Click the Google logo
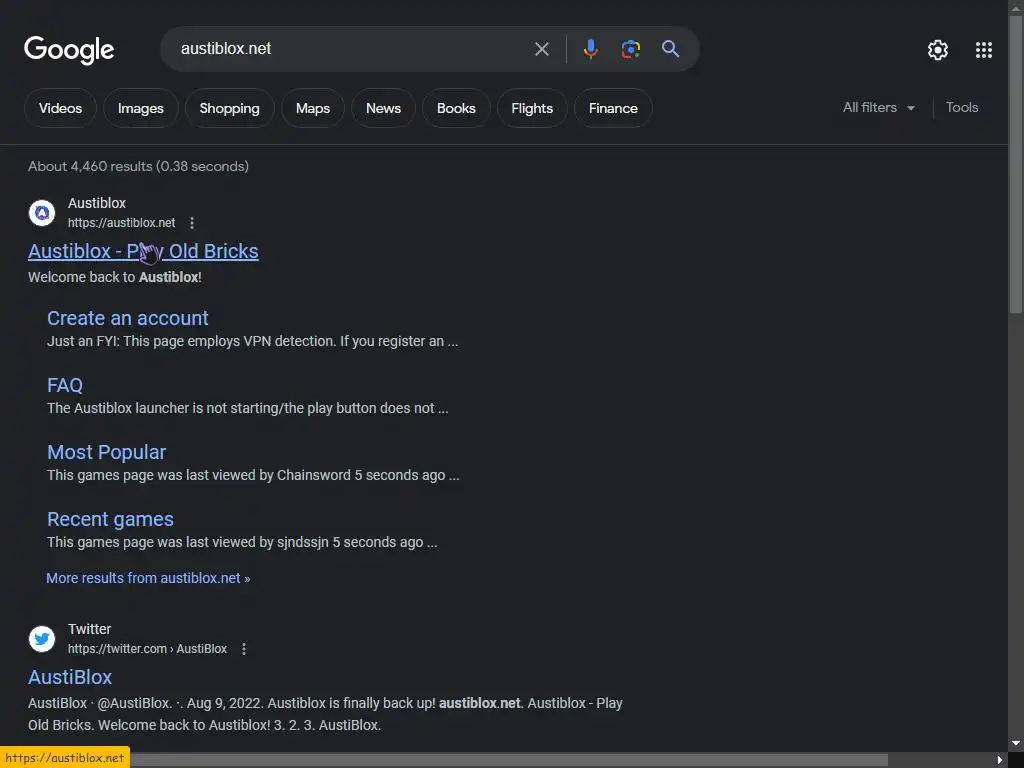Screen dimensions: 1024x768 coord(69,50)
